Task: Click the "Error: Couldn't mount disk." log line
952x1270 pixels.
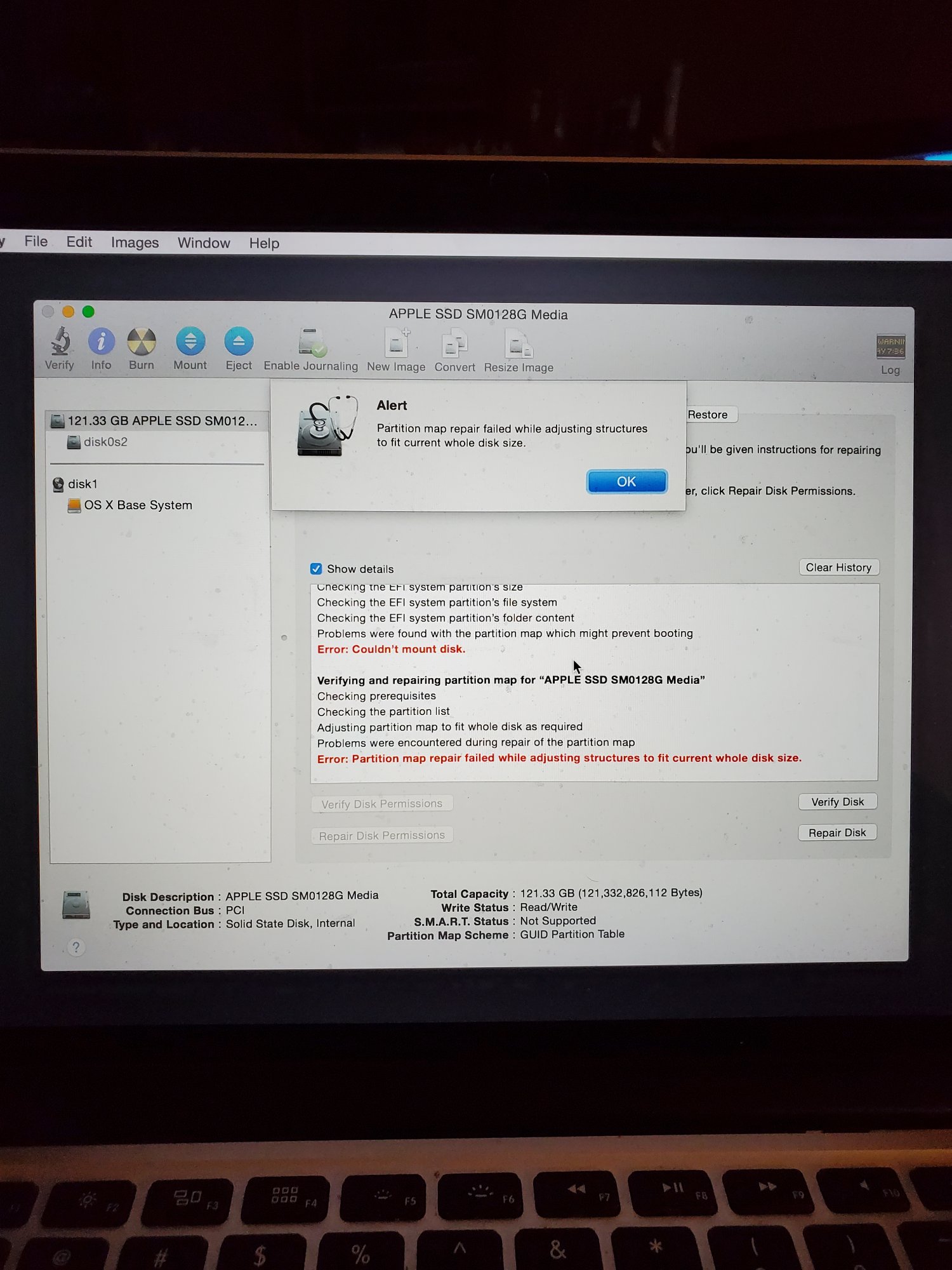Action: coord(392,649)
